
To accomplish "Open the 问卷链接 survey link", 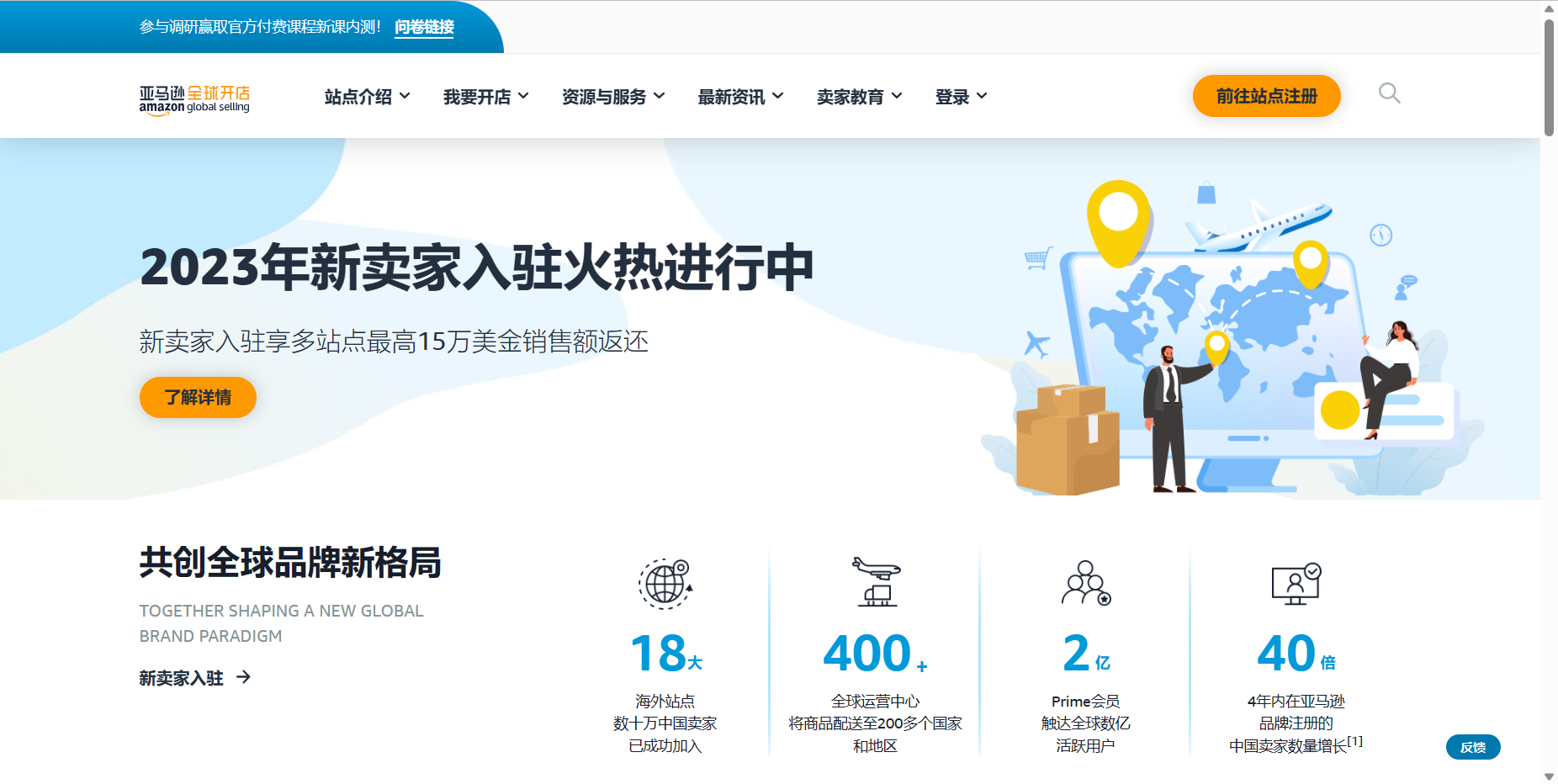I will tap(424, 27).
